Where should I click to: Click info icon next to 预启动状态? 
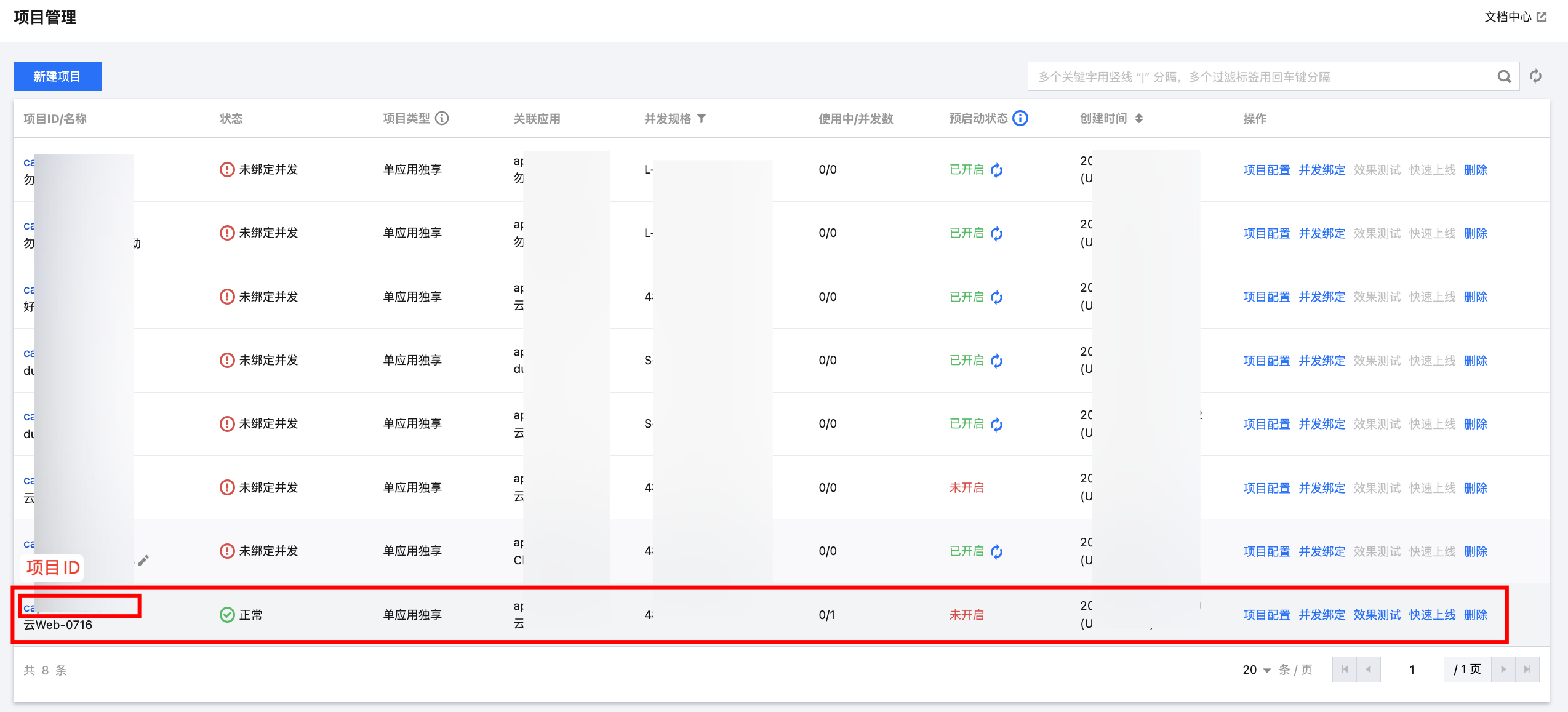[1020, 118]
